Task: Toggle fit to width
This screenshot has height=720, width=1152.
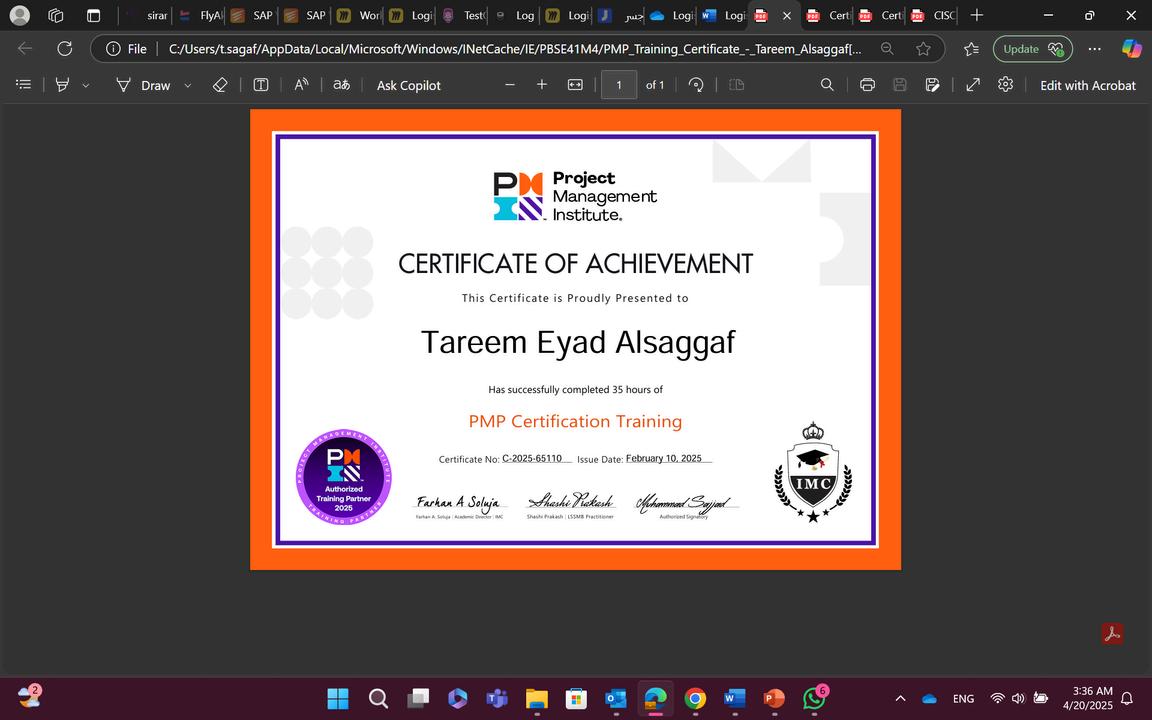Action: click(x=575, y=84)
